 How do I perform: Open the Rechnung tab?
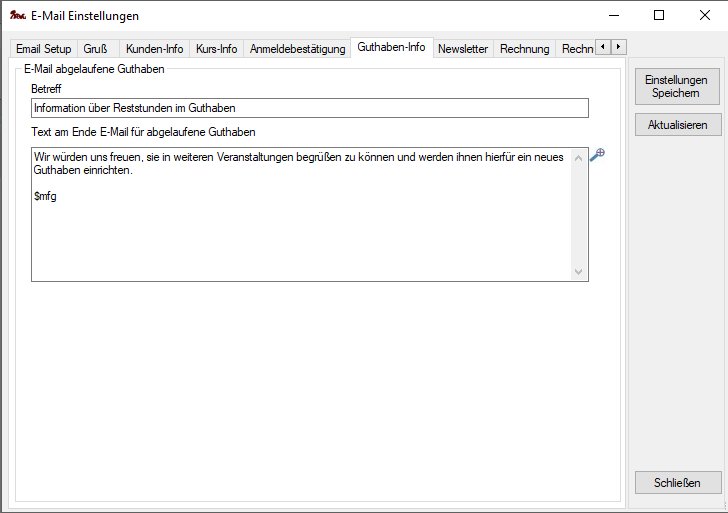[525, 49]
